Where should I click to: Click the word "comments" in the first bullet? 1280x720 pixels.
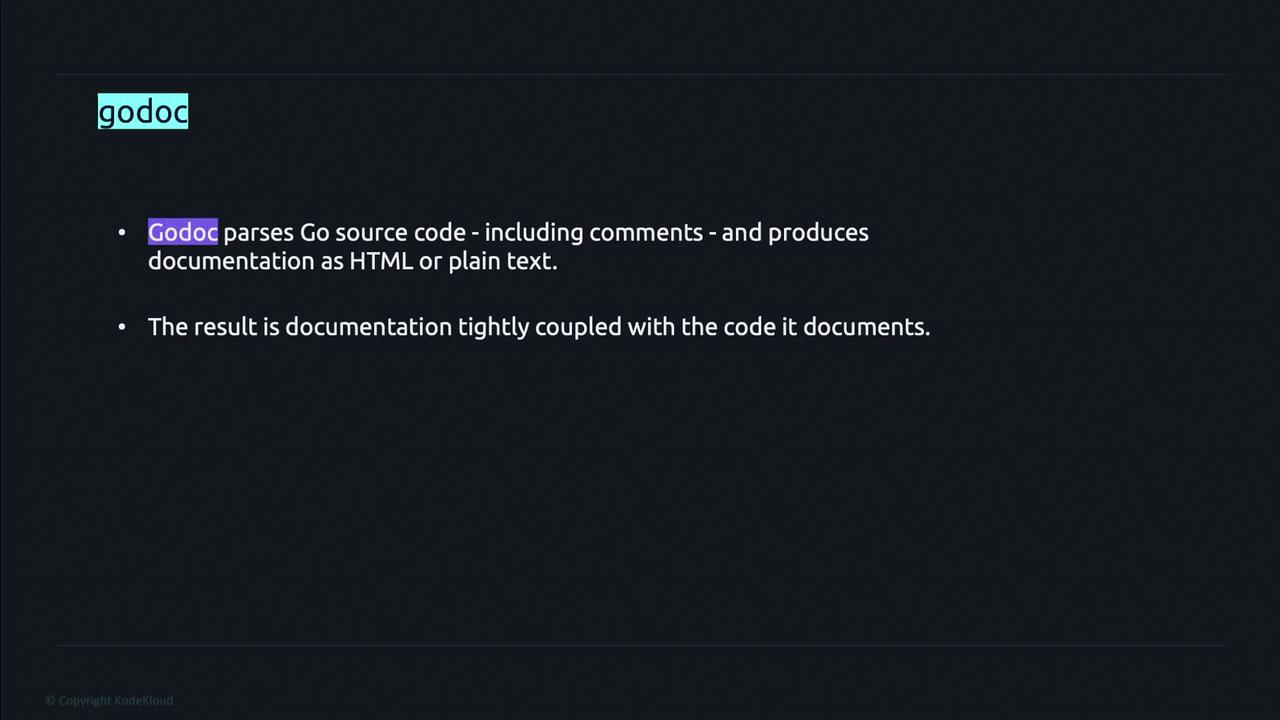pyautogui.click(x=646, y=233)
